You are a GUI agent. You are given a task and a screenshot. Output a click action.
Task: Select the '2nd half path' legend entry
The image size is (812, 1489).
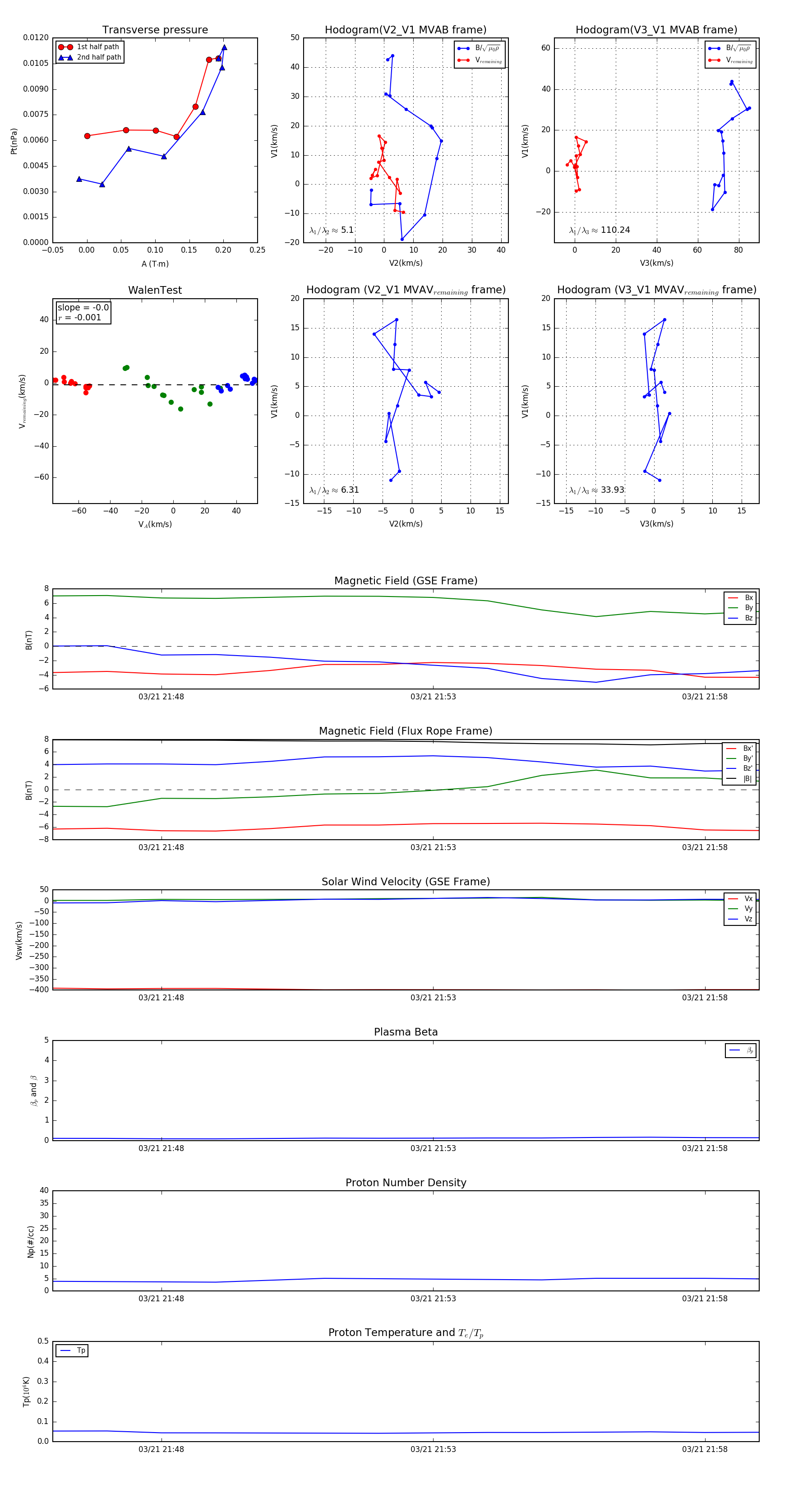click(90, 57)
